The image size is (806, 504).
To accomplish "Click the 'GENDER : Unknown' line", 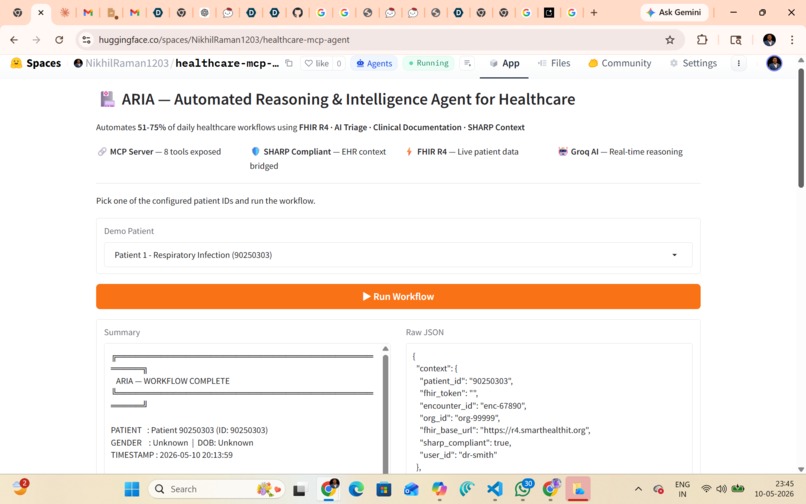I will 182,443.
